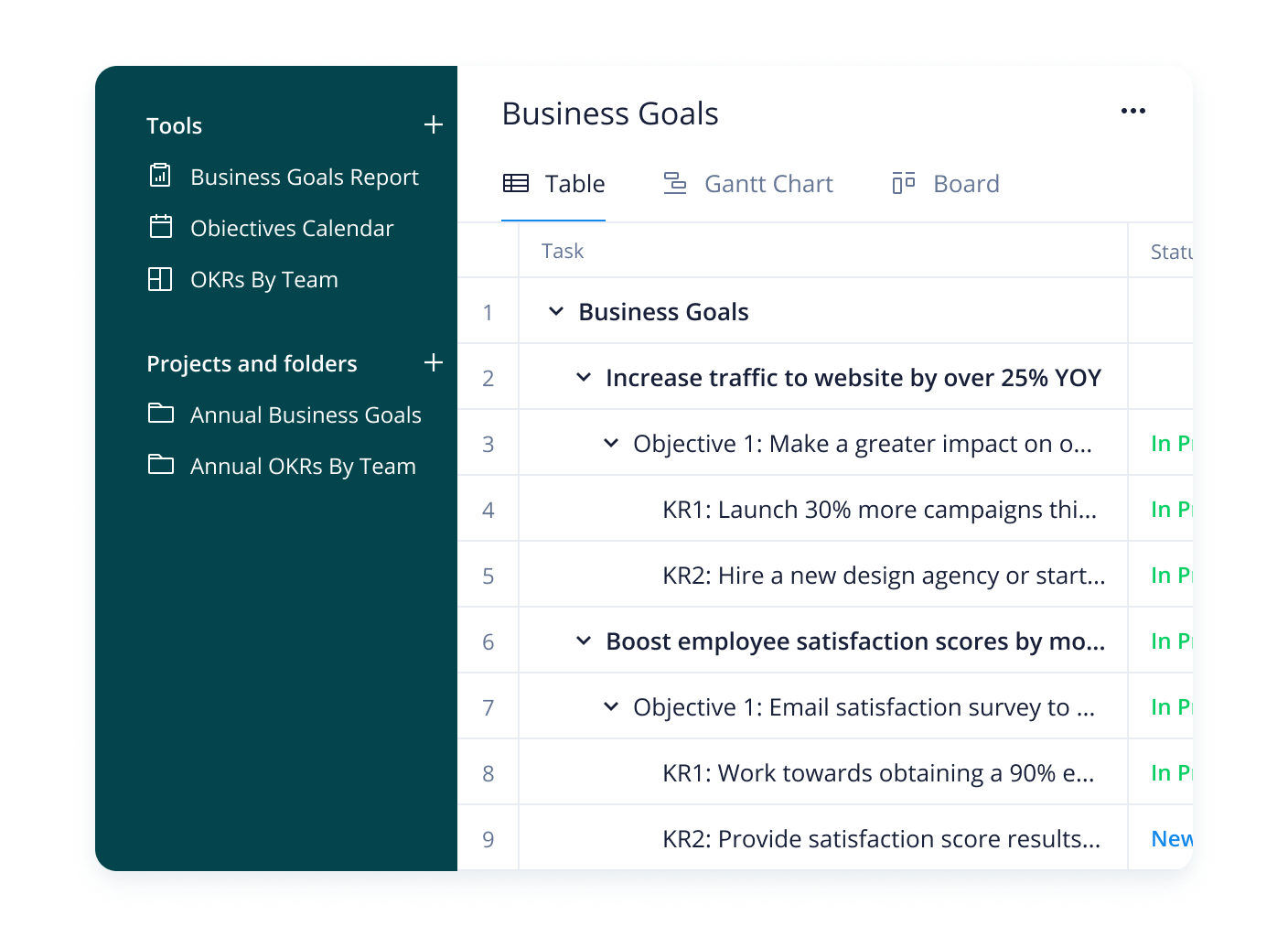
Task: Click the plus icon next to Tools
Action: [434, 125]
